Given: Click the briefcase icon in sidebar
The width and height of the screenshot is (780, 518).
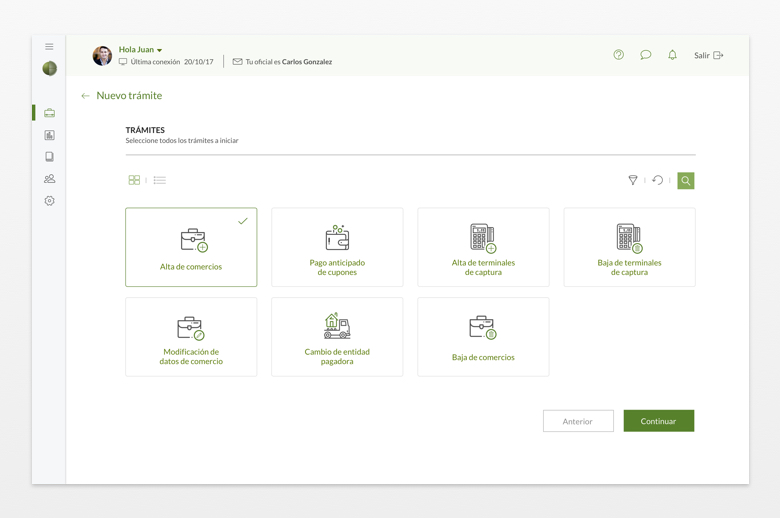Looking at the screenshot, I should [49, 113].
